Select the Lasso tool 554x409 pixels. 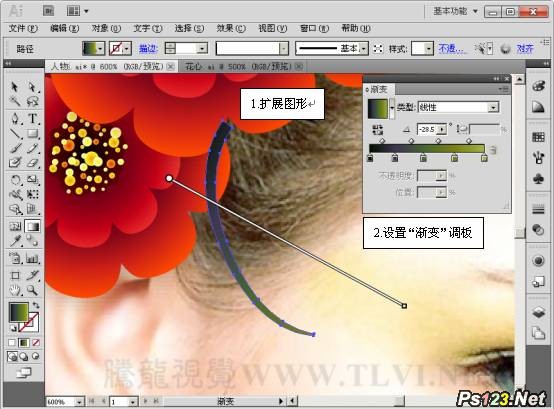(x=32, y=102)
